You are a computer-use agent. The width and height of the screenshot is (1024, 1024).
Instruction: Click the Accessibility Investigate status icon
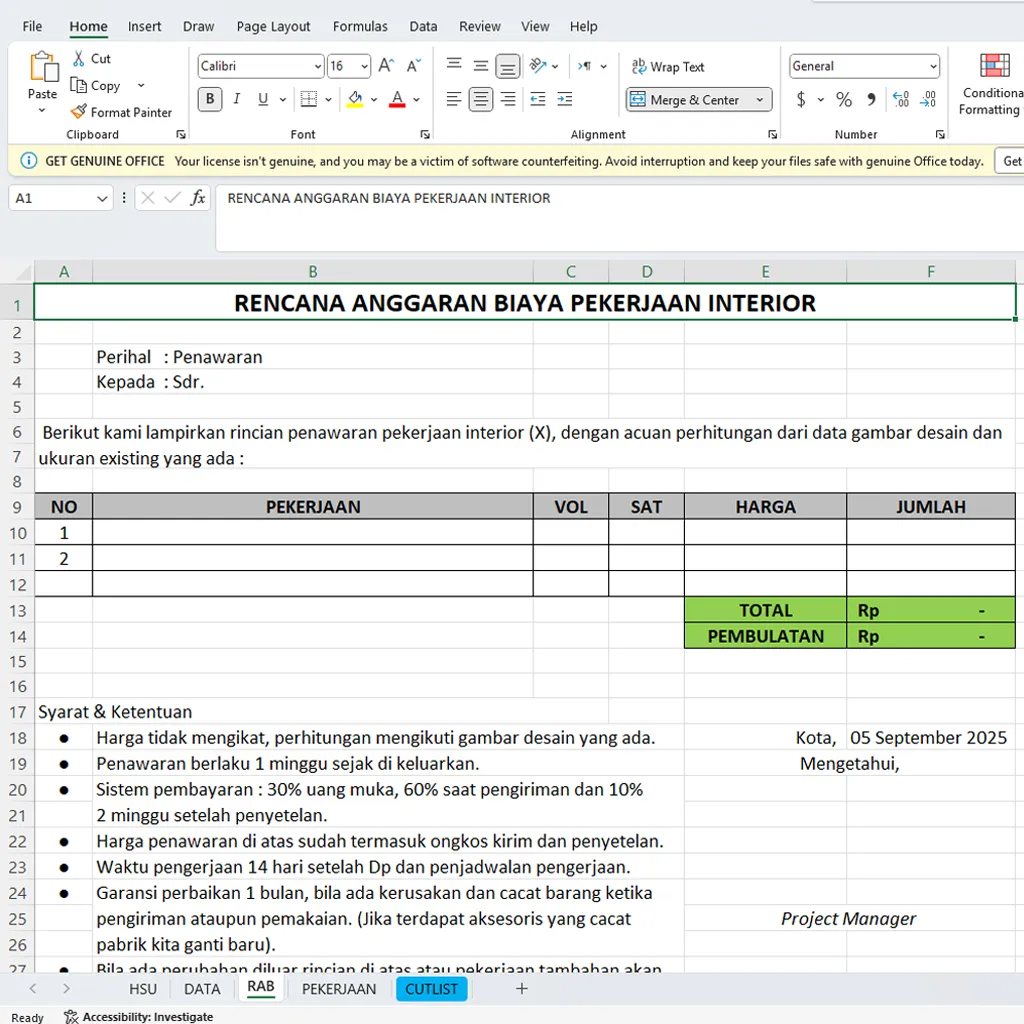point(71,1016)
